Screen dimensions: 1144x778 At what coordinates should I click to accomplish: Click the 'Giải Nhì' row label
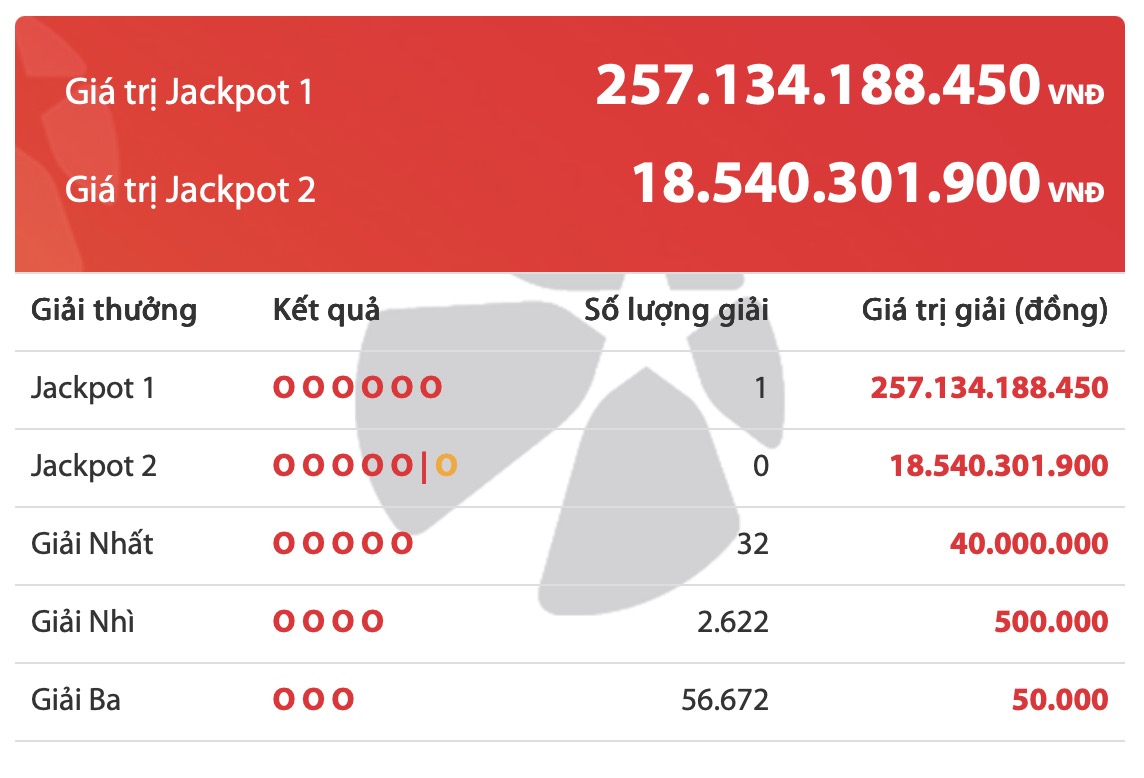tap(82, 622)
